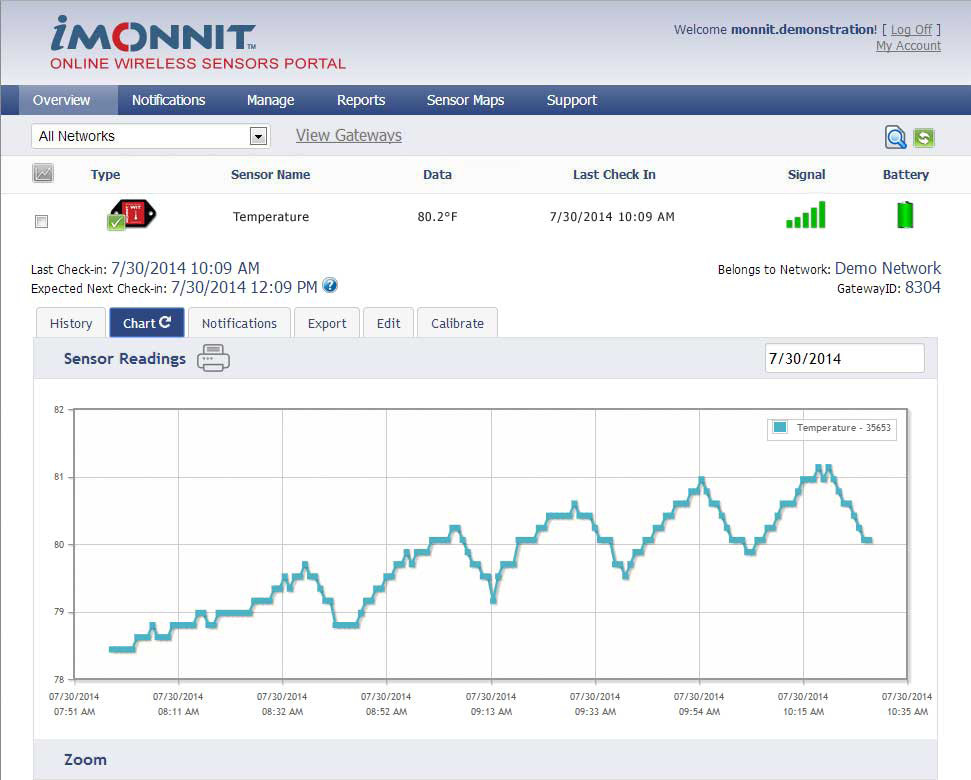971x780 pixels.
Task: Click the green signal strength bars
Action: (x=806, y=215)
